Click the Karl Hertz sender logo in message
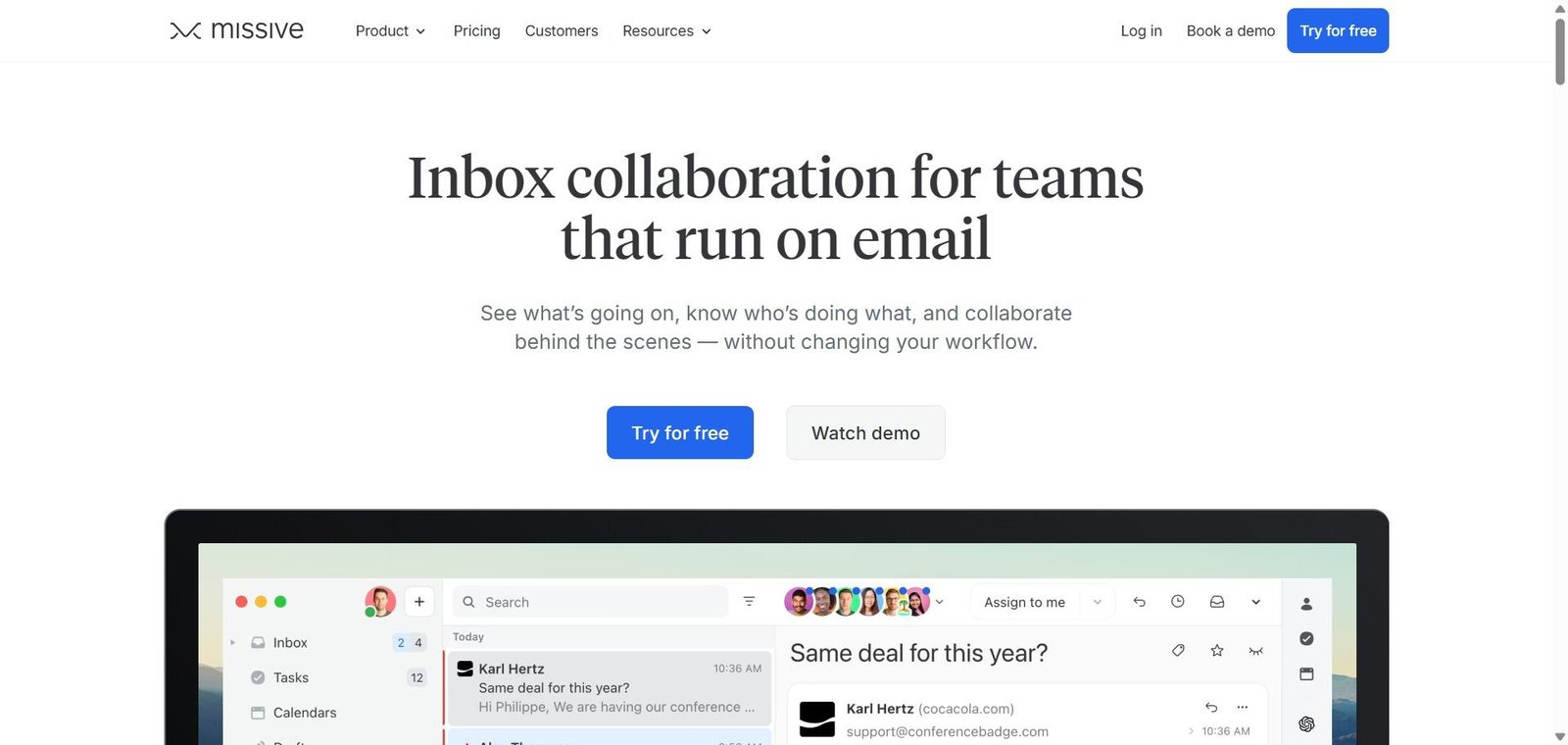The width and height of the screenshot is (1568, 745). pyautogui.click(x=817, y=720)
